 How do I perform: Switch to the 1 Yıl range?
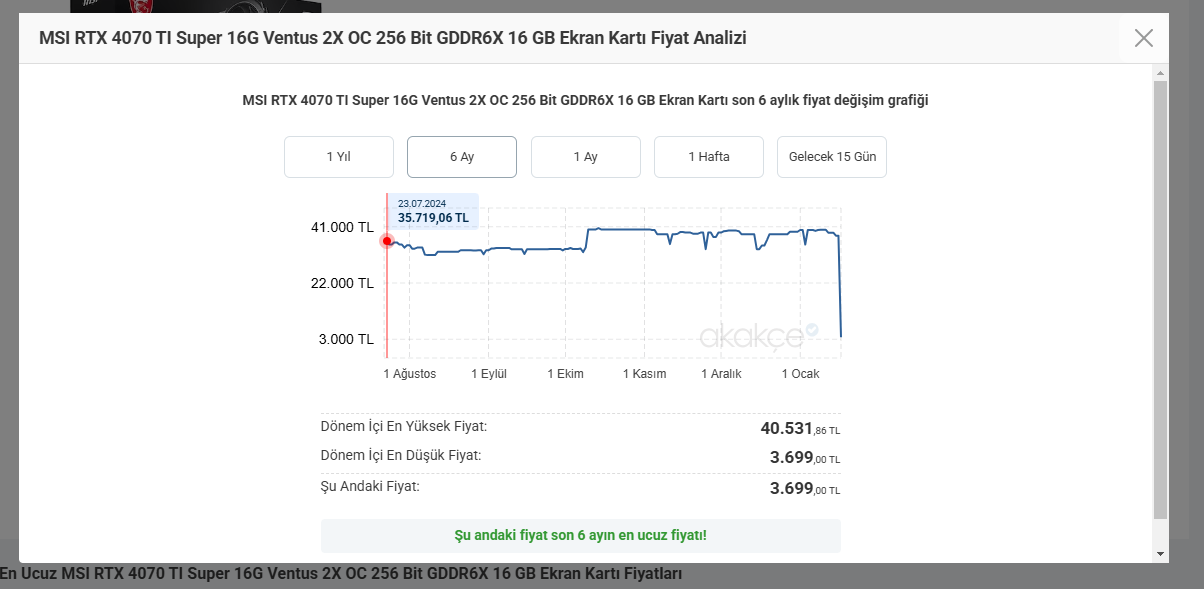point(338,157)
